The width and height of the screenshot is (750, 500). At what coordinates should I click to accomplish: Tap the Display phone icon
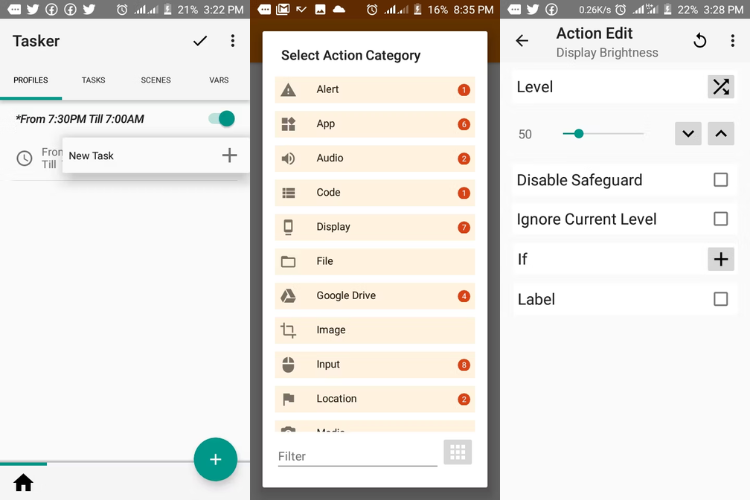[288, 227]
